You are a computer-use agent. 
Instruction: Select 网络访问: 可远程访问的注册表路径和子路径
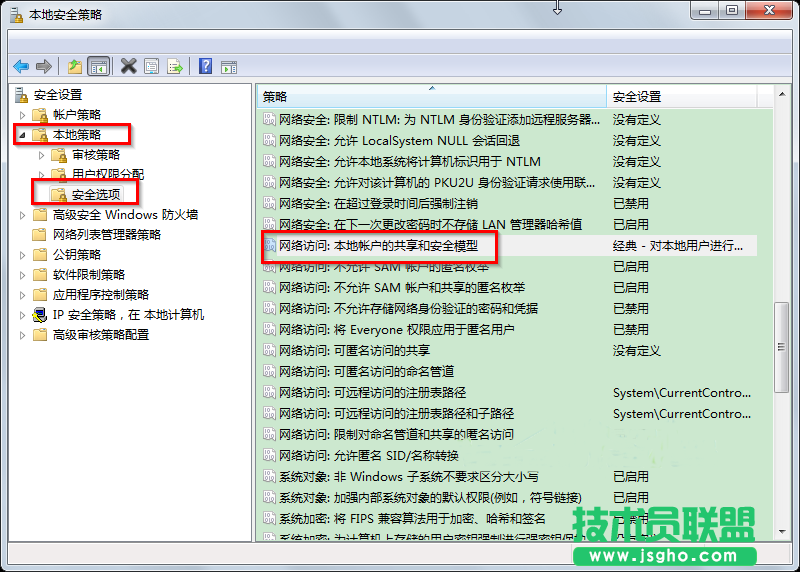[396, 413]
